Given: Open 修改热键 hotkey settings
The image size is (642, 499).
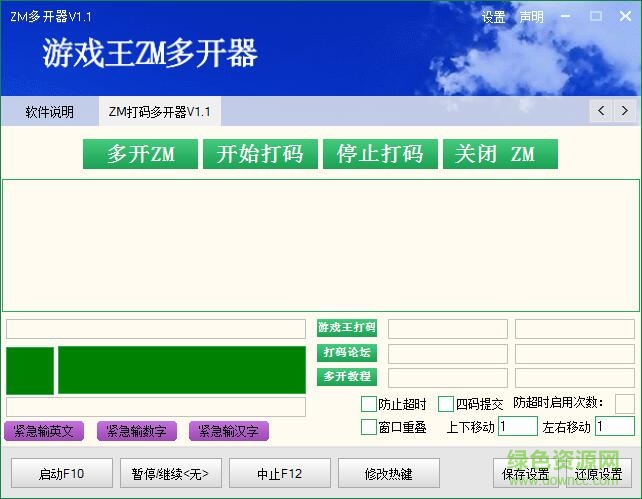Looking at the screenshot, I should tap(389, 473).
